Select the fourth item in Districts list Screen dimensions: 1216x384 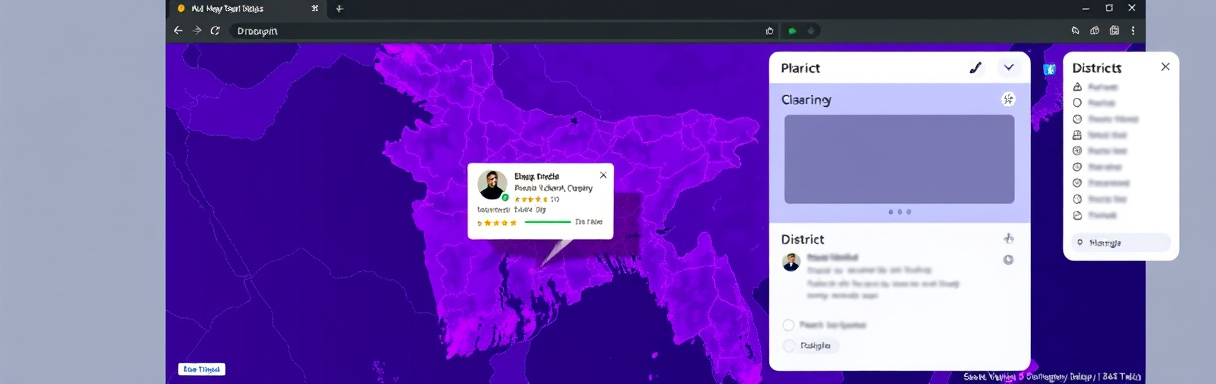[x=1100, y=135]
